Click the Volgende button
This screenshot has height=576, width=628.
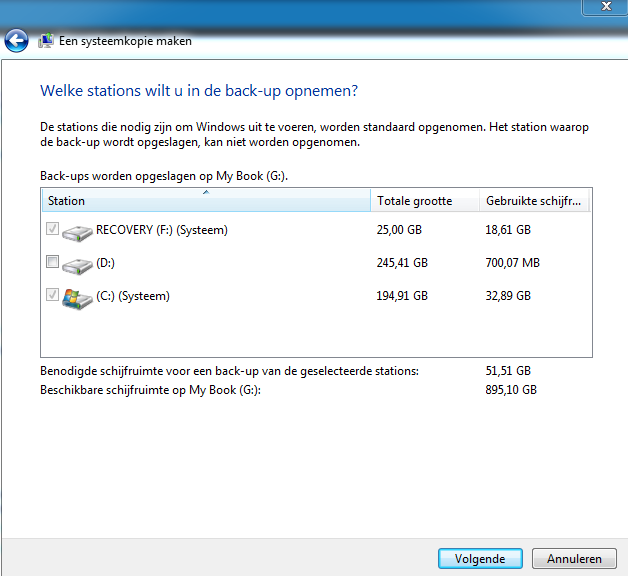pos(480,558)
